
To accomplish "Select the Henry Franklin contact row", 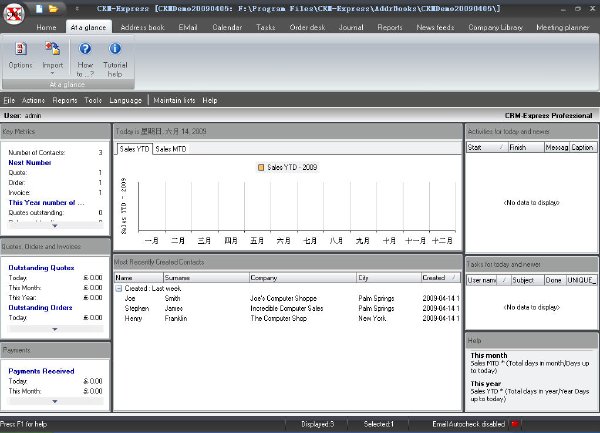I will coord(287,318).
